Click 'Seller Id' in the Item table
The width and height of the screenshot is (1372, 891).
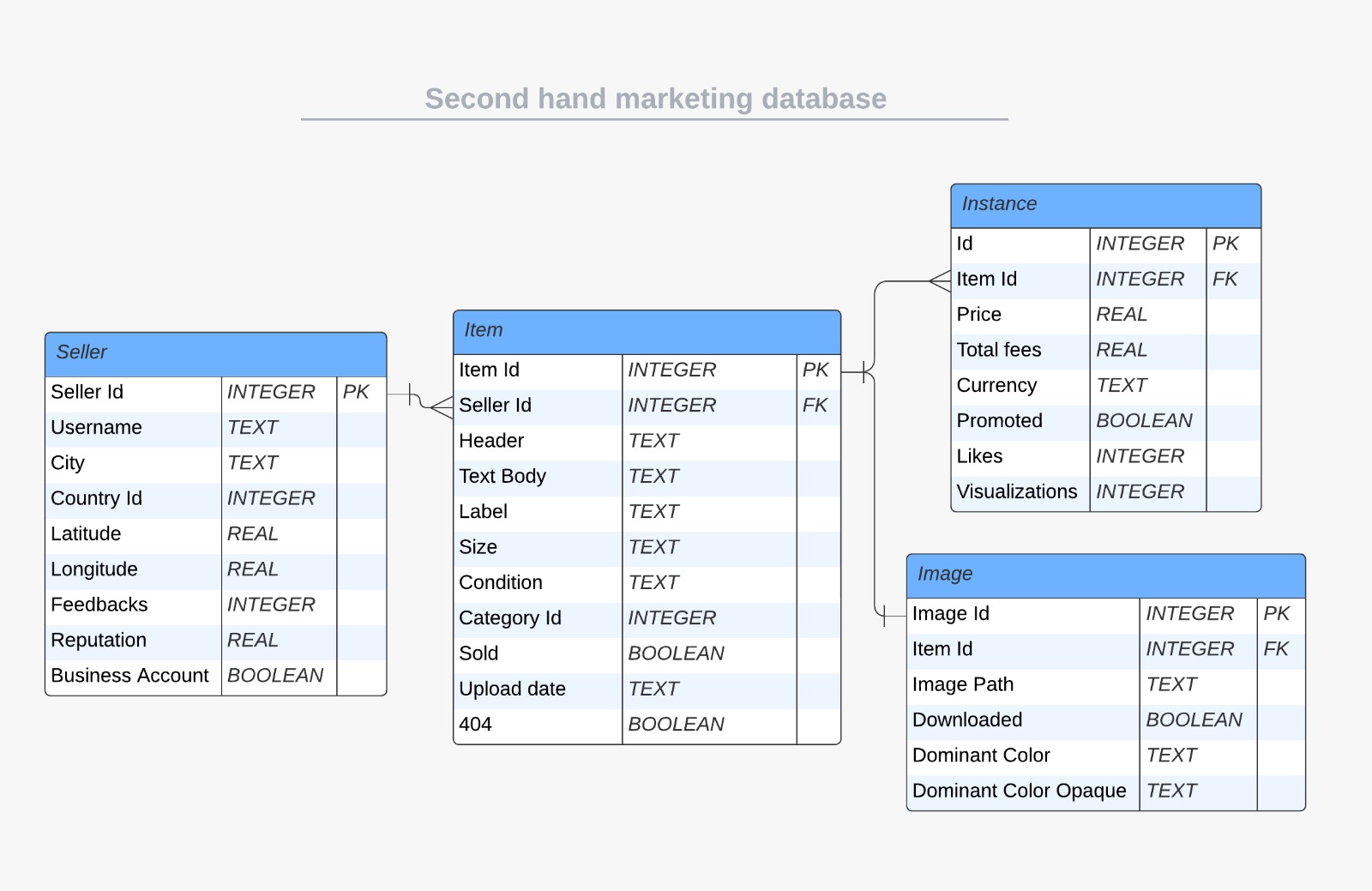[495, 405]
